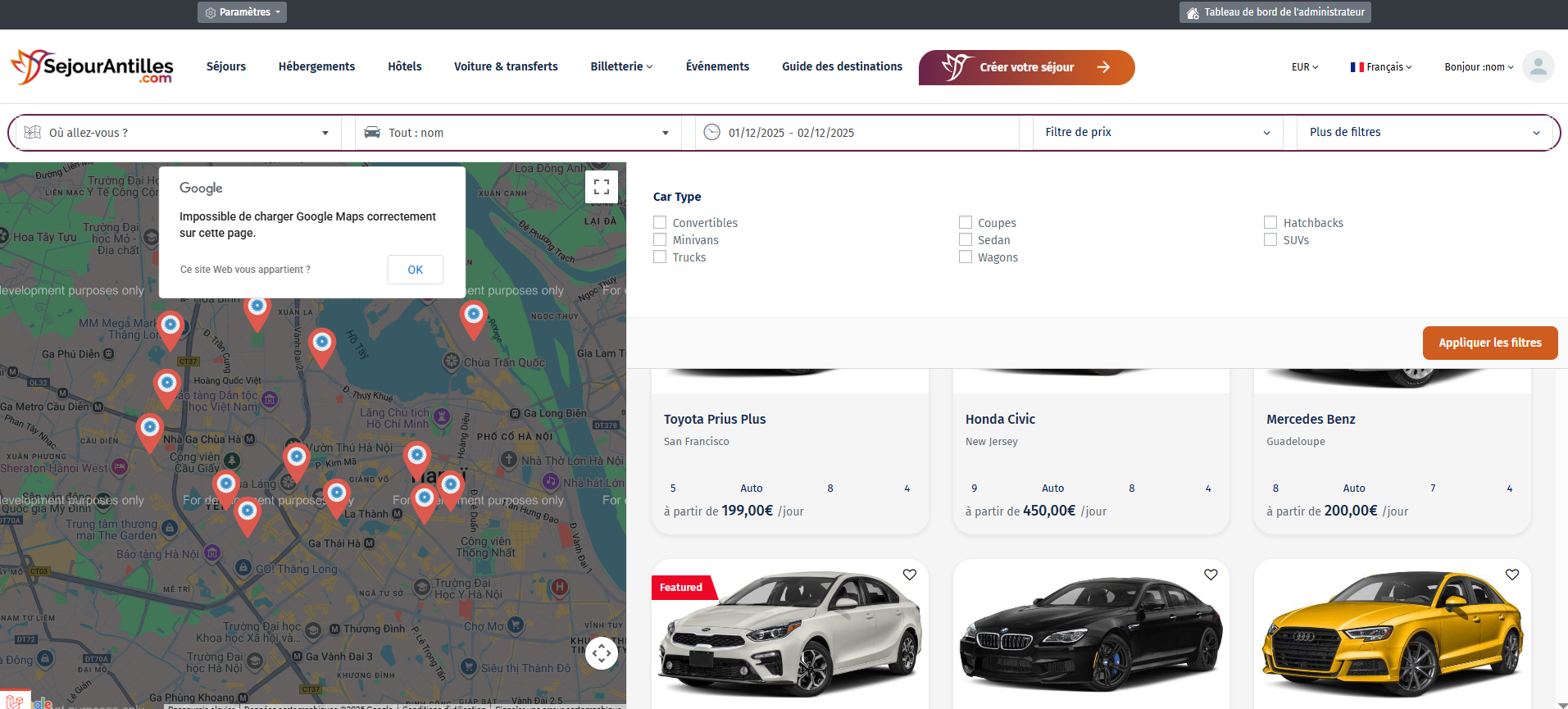Open the user profile avatar icon
The image size is (1568, 709).
pyautogui.click(x=1538, y=67)
